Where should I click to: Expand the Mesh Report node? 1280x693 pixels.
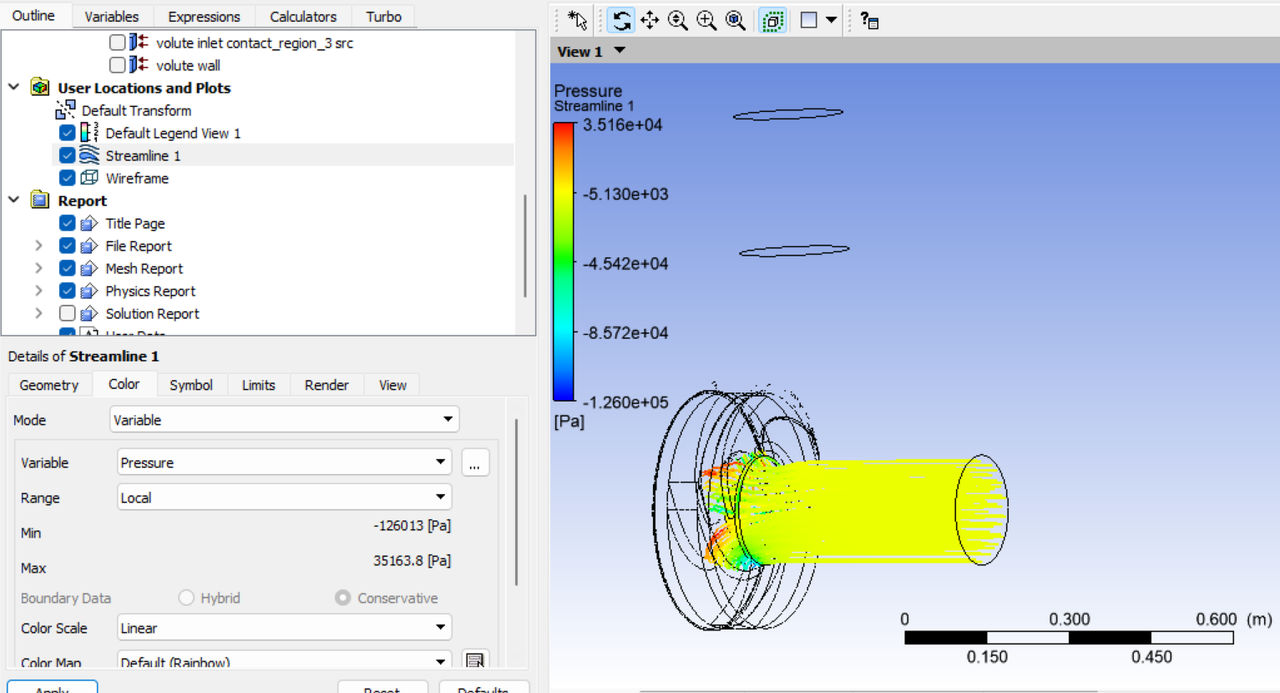38,268
